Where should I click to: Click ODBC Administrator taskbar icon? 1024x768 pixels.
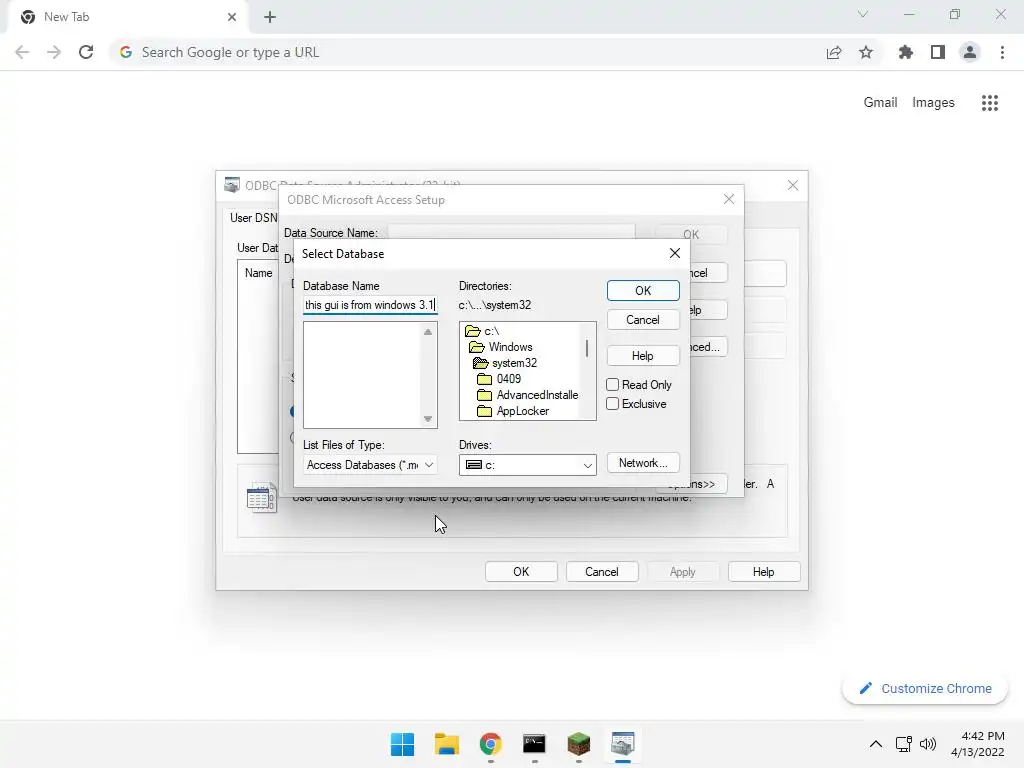(622, 744)
